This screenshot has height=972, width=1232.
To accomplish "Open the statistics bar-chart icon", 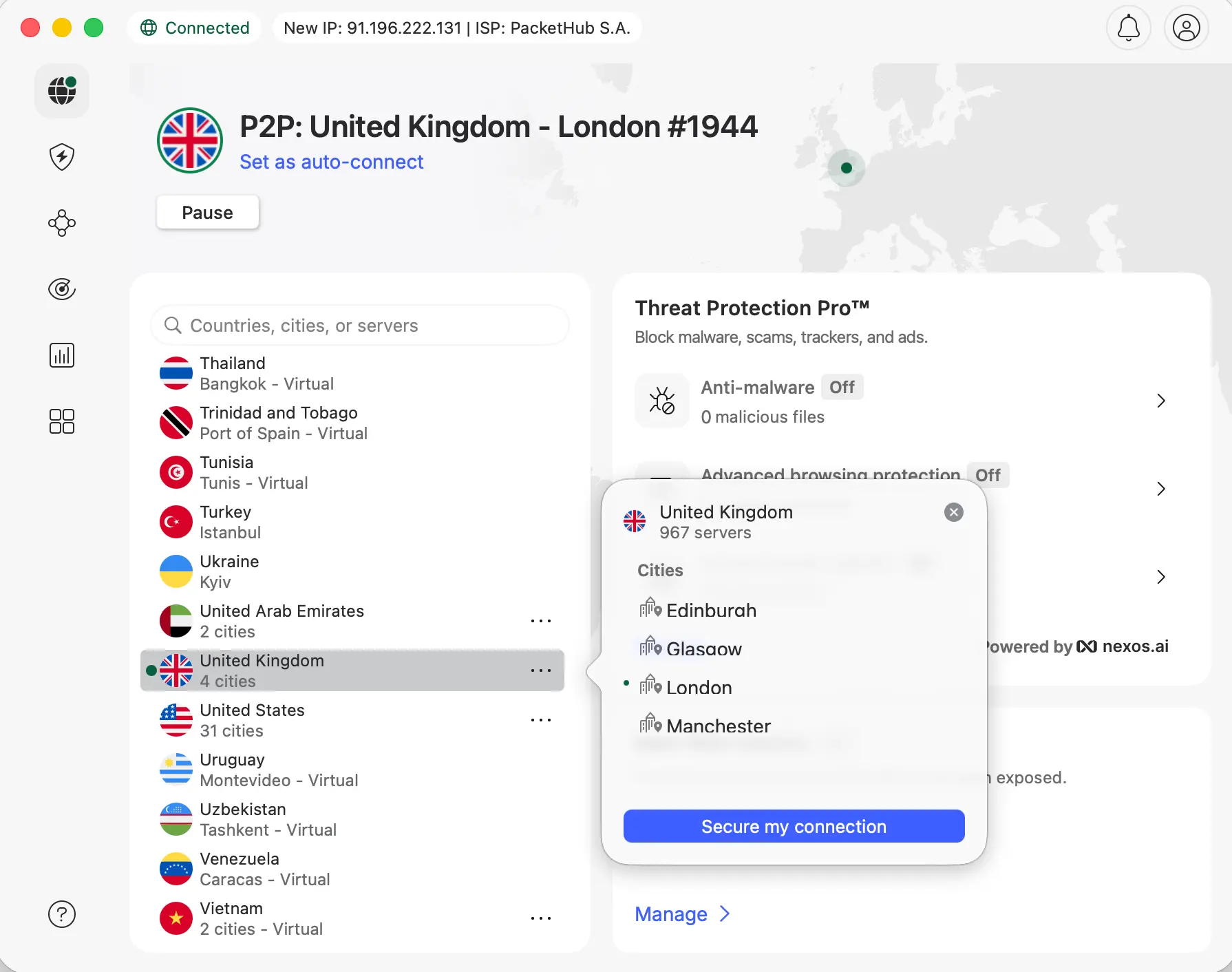I will [61, 355].
